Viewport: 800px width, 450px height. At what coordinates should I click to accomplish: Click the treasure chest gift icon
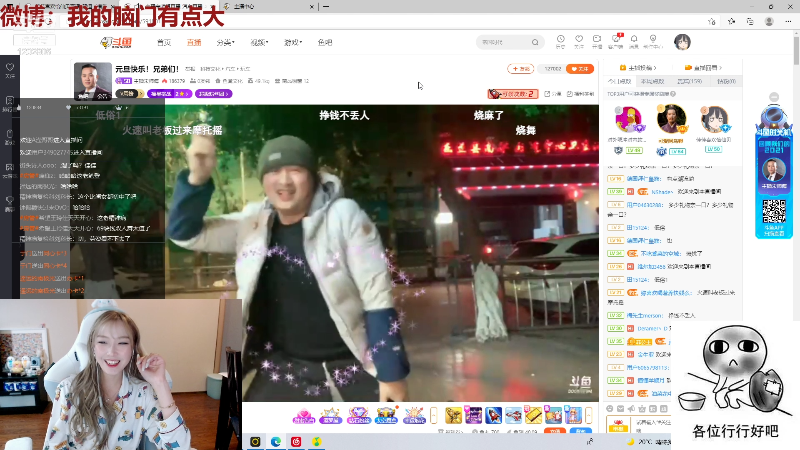pyautogui.click(x=386, y=415)
